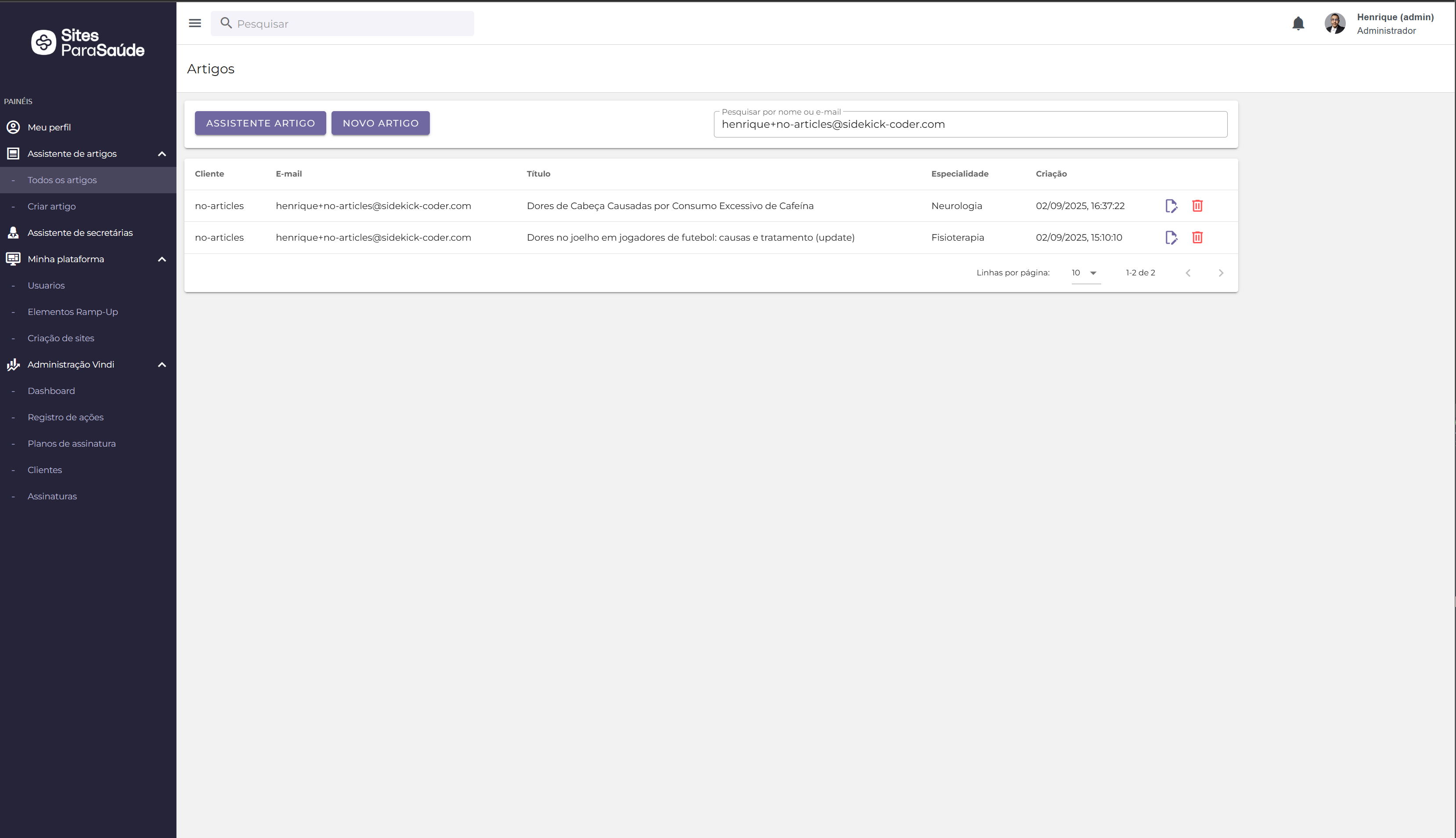Click the search magnifier icon
Viewport: 1456px width, 838px height.
pos(226,23)
